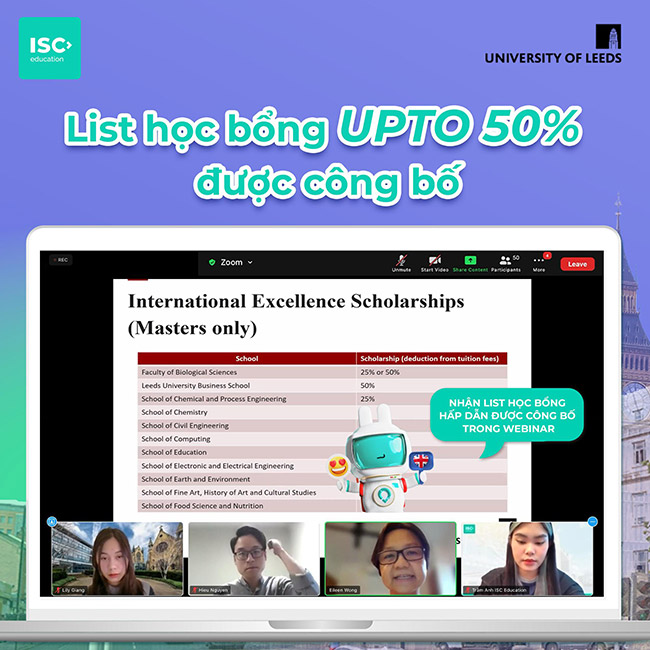Click the ISC education logo
The height and width of the screenshot is (650, 650).
point(50,48)
